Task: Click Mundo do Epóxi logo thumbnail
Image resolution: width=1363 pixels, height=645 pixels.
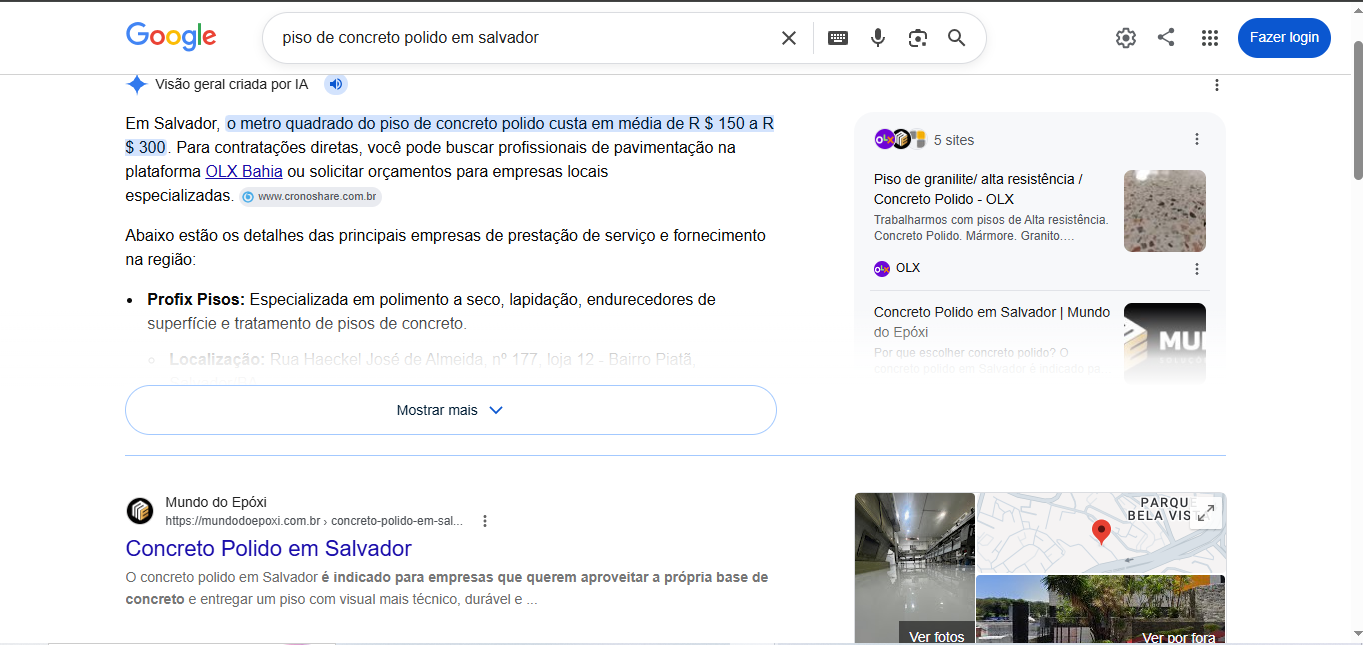Action: point(1165,342)
